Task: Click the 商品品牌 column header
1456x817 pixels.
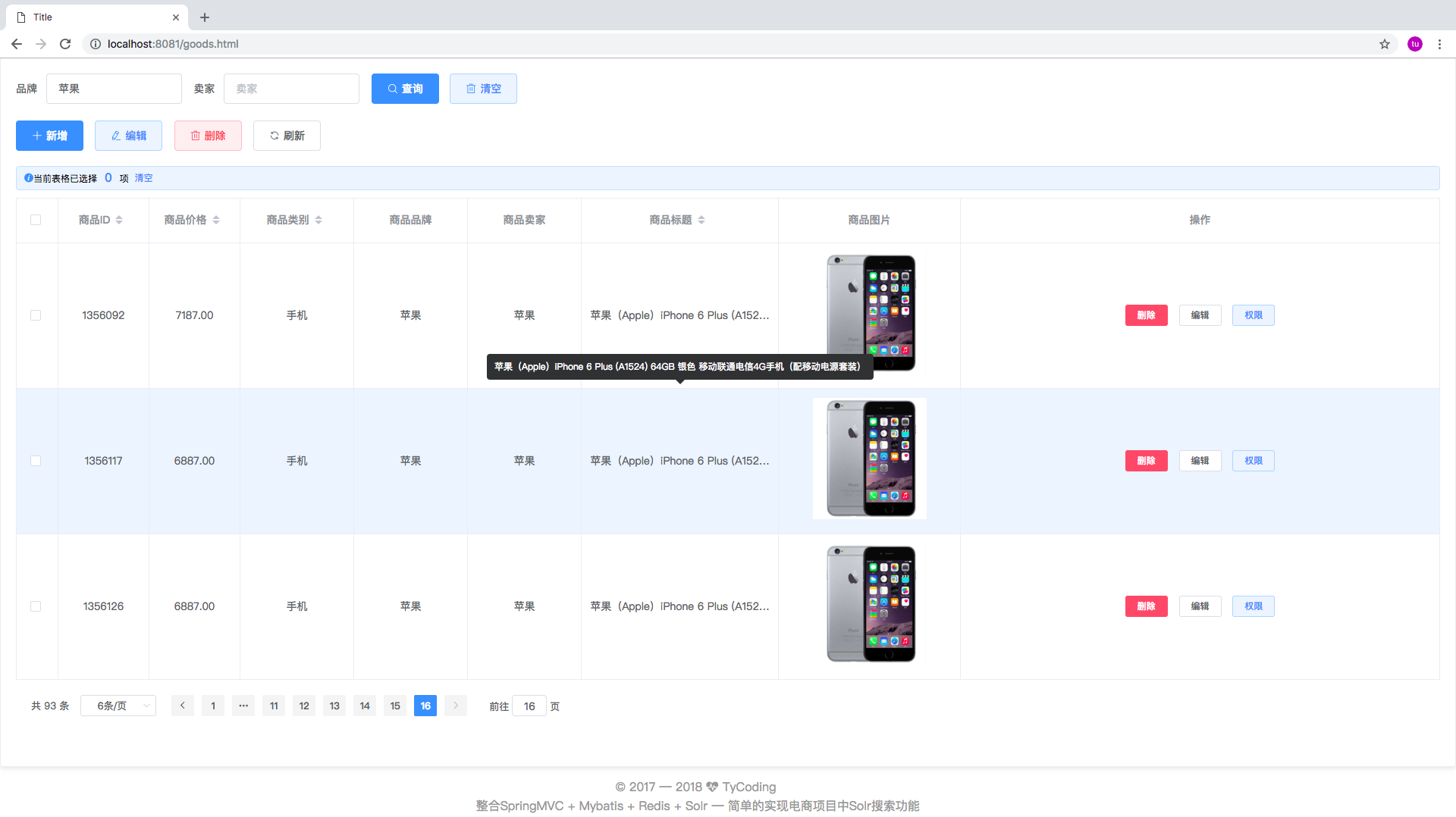Action: click(410, 220)
